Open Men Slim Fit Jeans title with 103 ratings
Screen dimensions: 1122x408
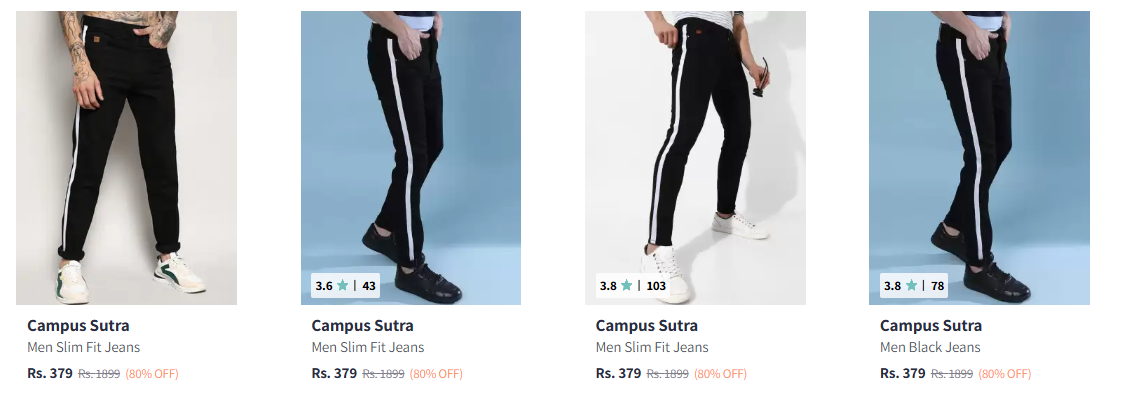coord(652,348)
